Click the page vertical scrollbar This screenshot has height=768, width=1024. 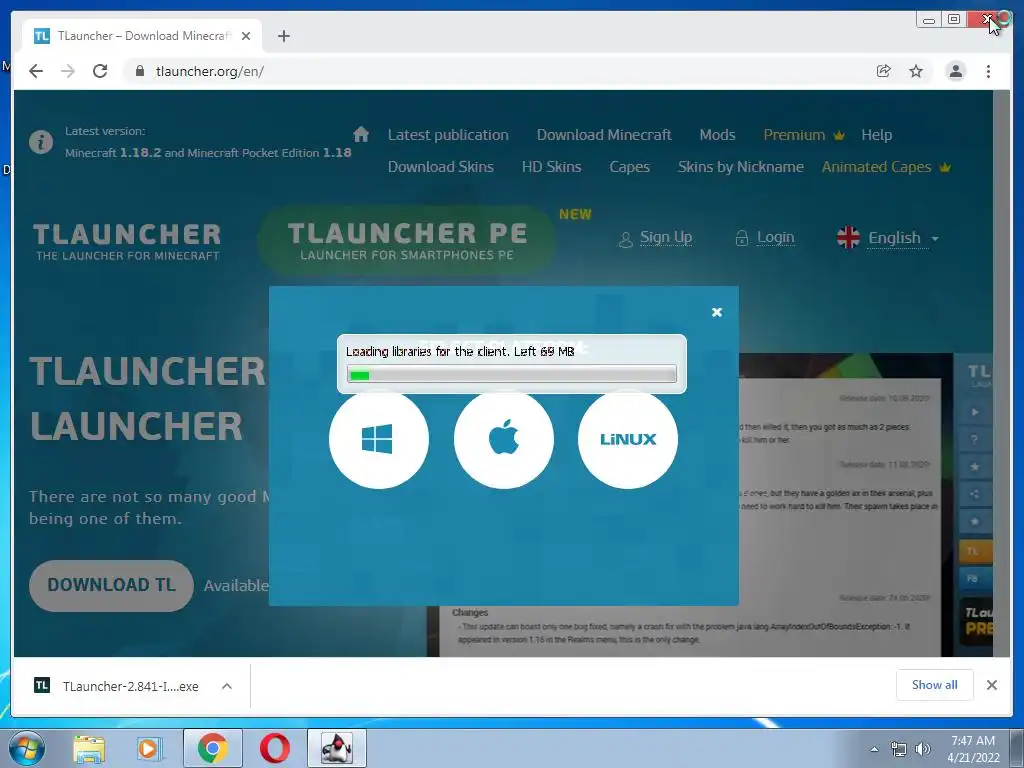(1000, 374)
